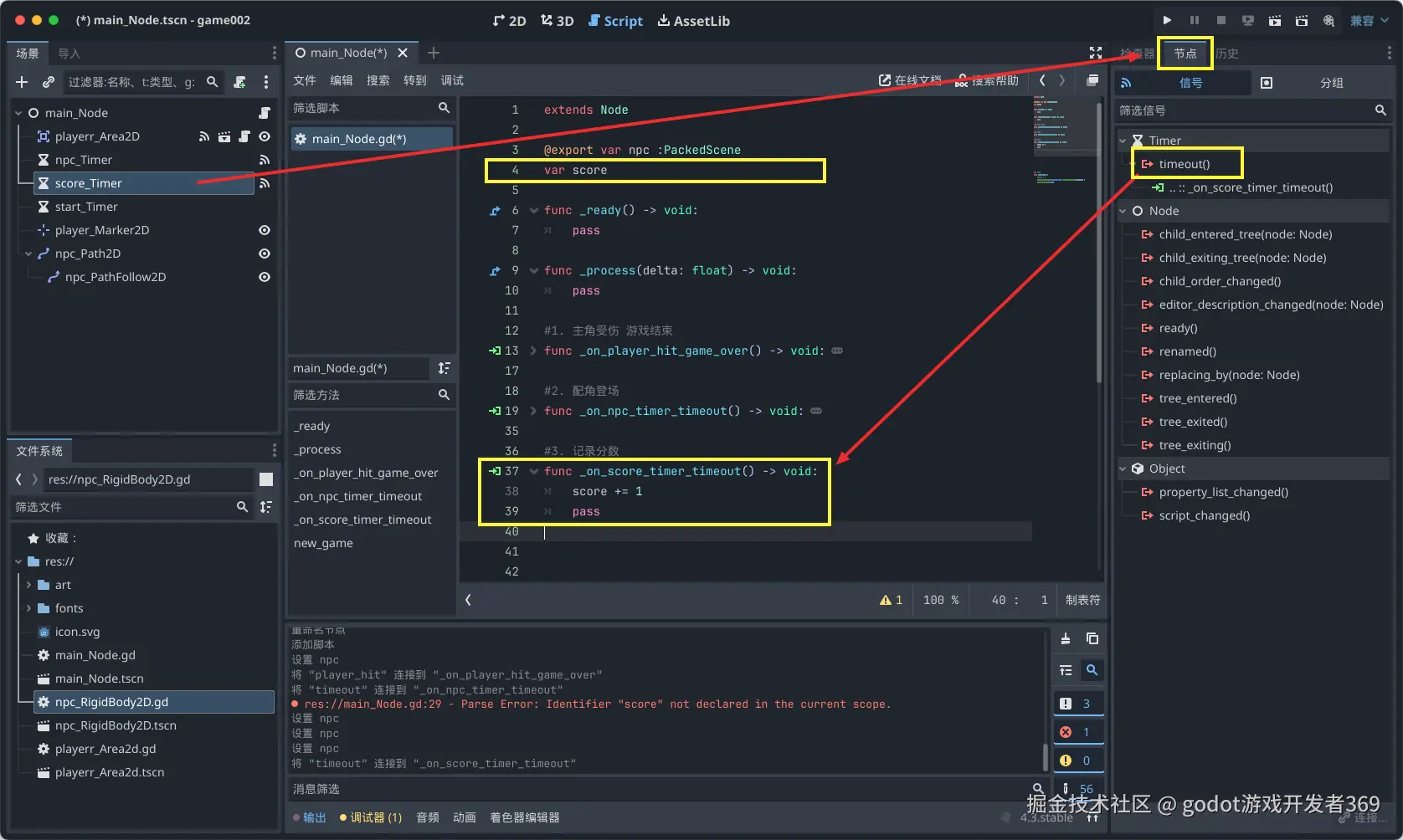The height and width of the screenshot is (840, 1403).
Task: Toggle FileSystem dock split mode
Action: pyautogui.click(x=266, y=479)
